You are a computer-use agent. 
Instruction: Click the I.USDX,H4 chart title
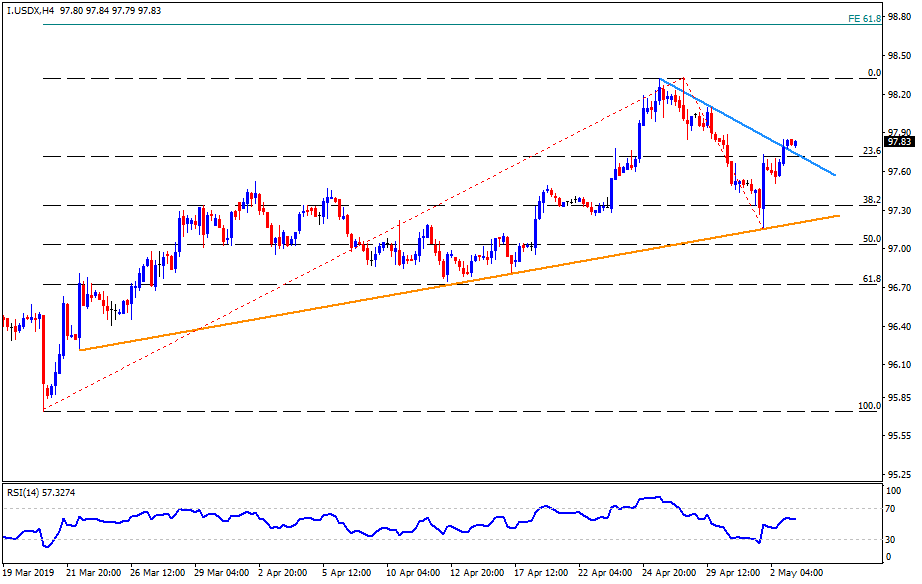[x=28, y=9]
